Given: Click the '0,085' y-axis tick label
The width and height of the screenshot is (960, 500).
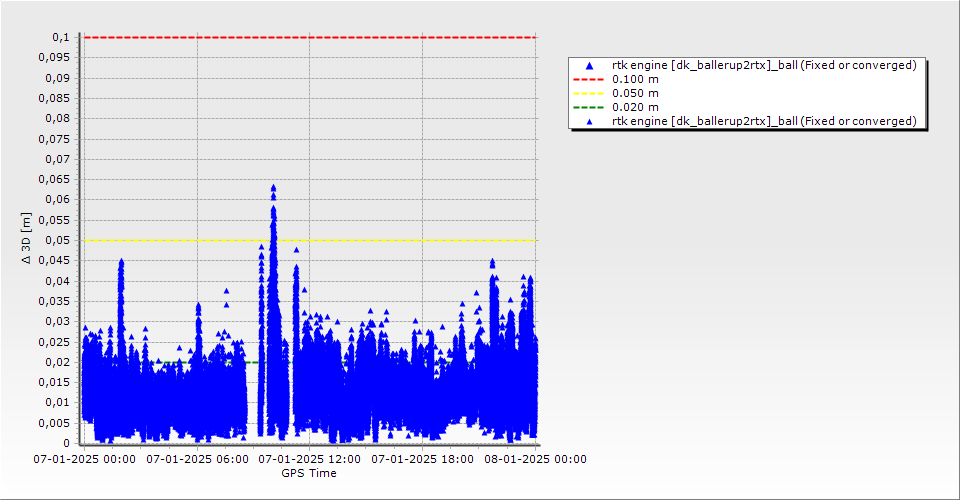Looking at the screenshot, I should [54, 99].
